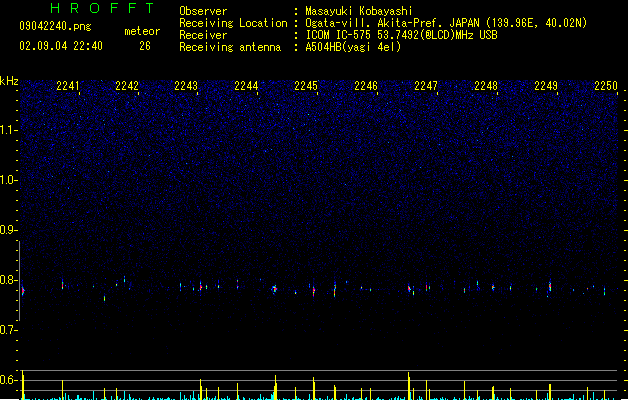Click the ICOM IC-575 receiver text

click(402, 35)
